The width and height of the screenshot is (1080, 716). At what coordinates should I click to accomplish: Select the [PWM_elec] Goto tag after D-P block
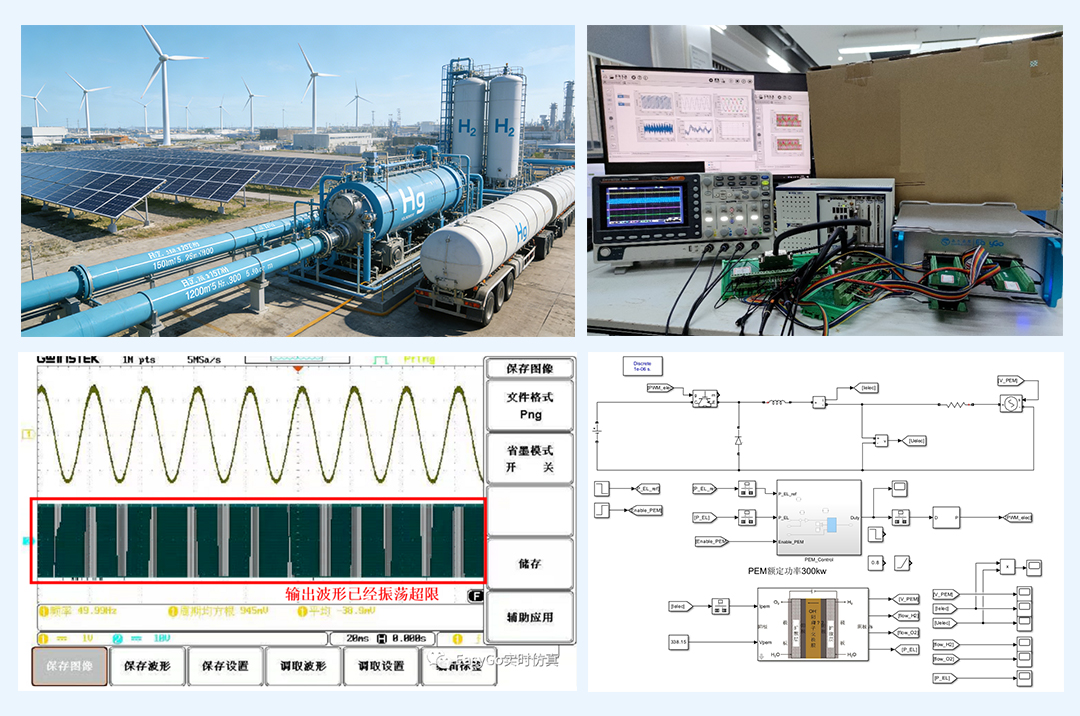pos(1019,517)
